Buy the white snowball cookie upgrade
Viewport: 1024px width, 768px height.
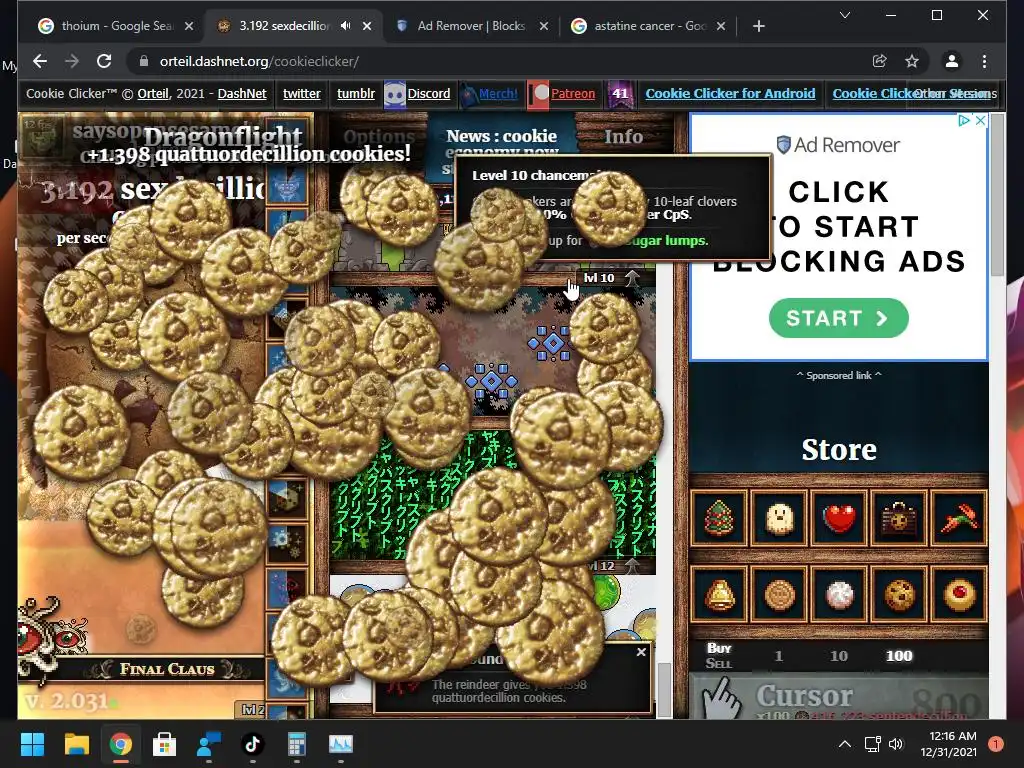(839, 594)
